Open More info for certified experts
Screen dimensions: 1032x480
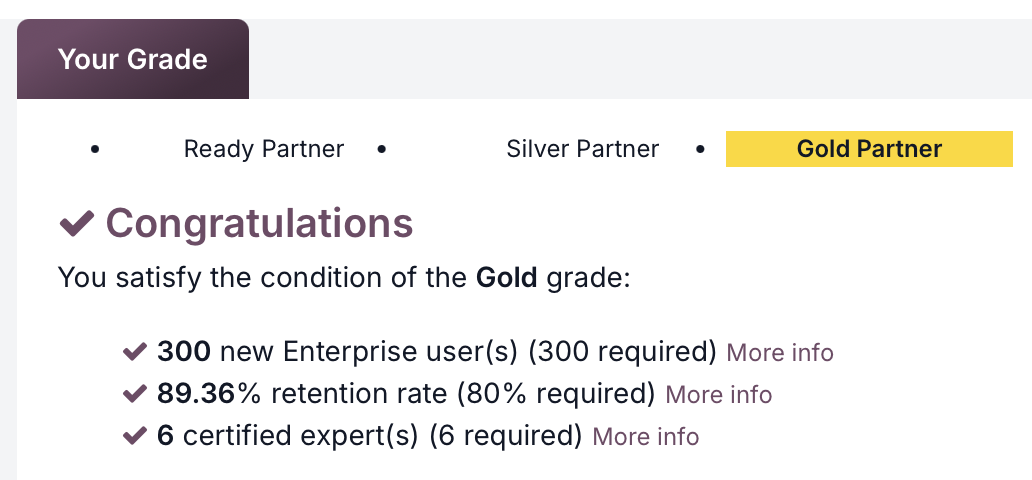pyautogui.click(x=645, y=436)
